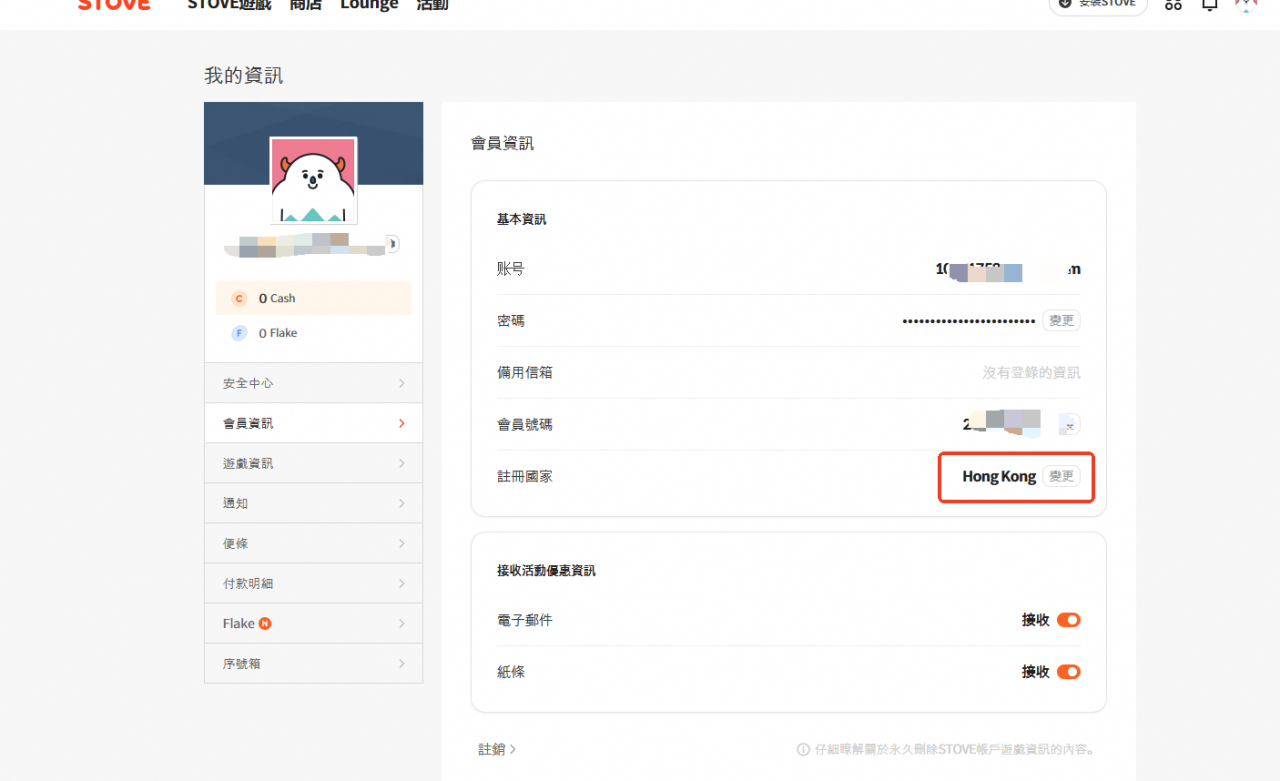Switch to the Lounge menu
The image size is (1280, 781).
click(x=368, y=5)
